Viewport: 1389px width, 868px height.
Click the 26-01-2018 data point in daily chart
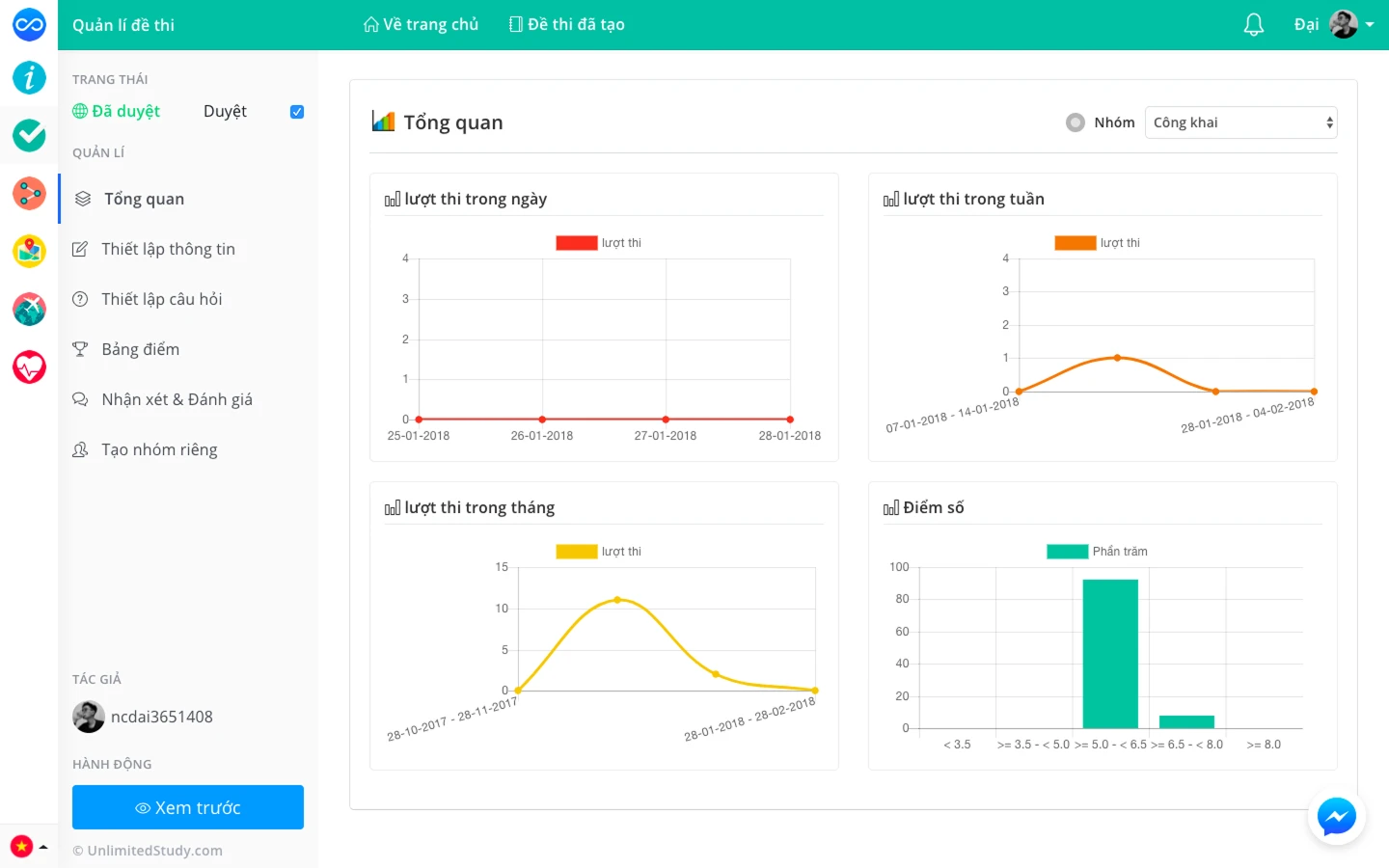[542, 420]
